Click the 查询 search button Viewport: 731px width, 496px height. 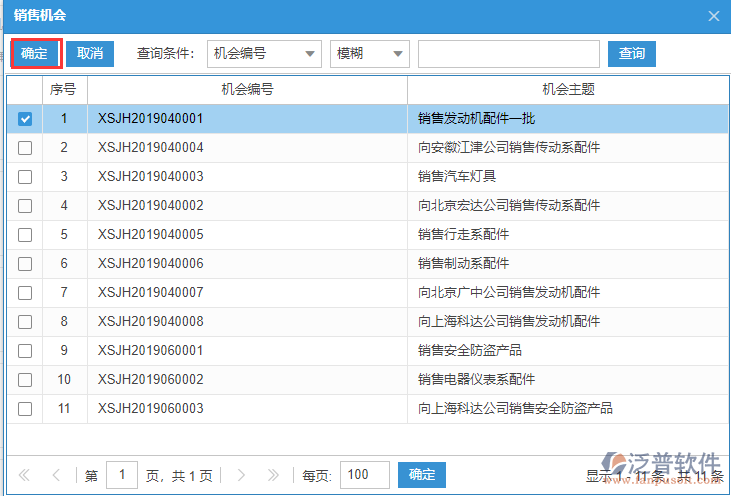click(631, 54)
